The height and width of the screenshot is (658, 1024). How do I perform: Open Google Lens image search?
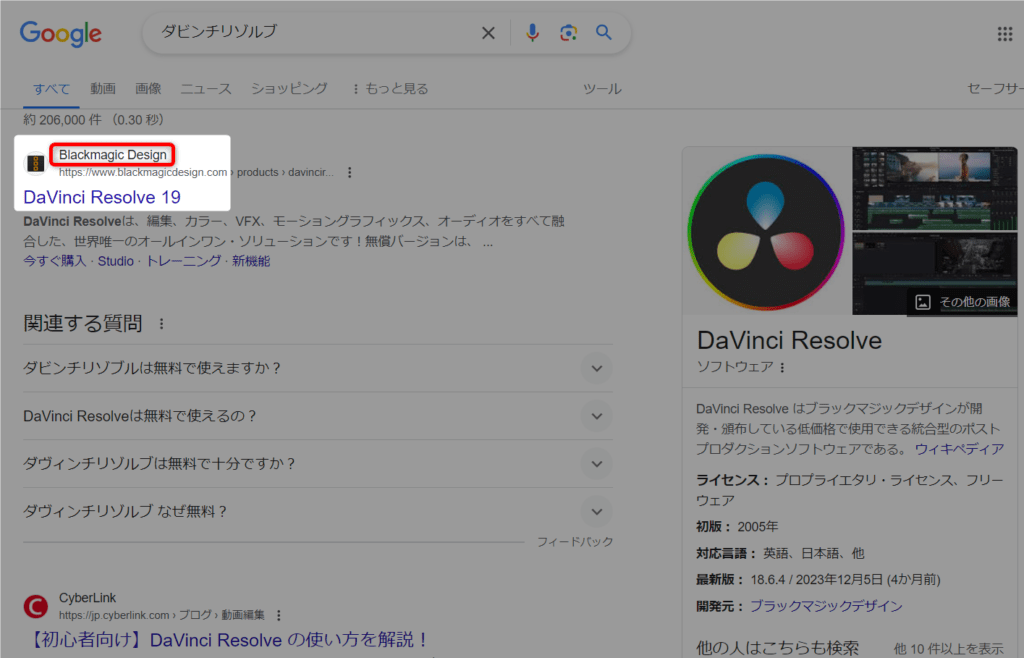click(568, 33)
